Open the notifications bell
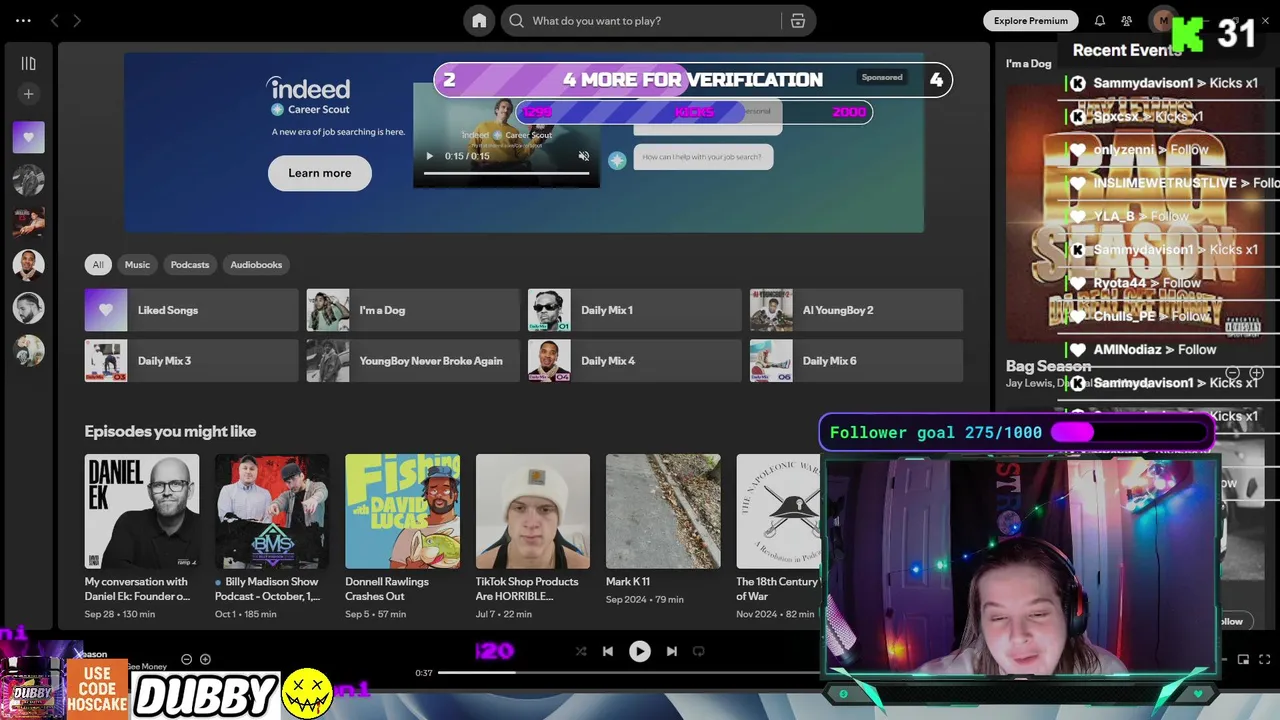Viewport: 1280px width, 720px height. (1100, 20)
